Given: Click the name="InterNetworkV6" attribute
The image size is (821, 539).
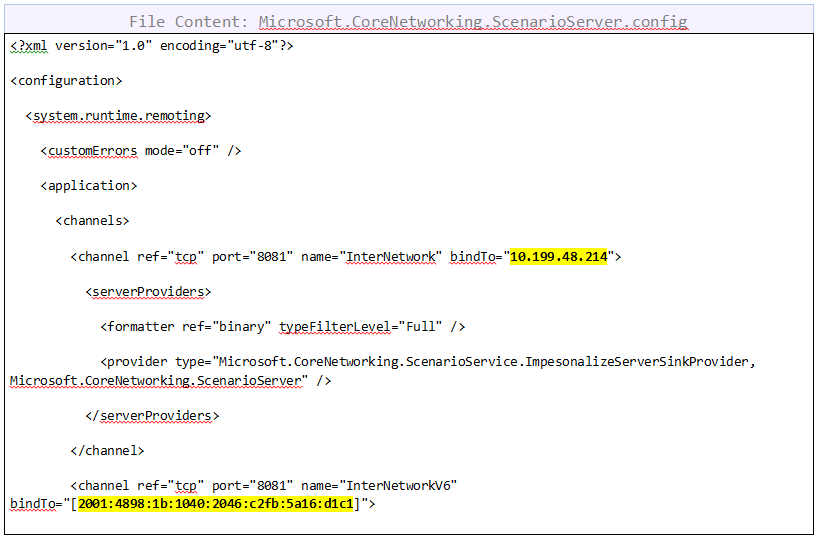Looking at the screenshot, I should [379, 486].
